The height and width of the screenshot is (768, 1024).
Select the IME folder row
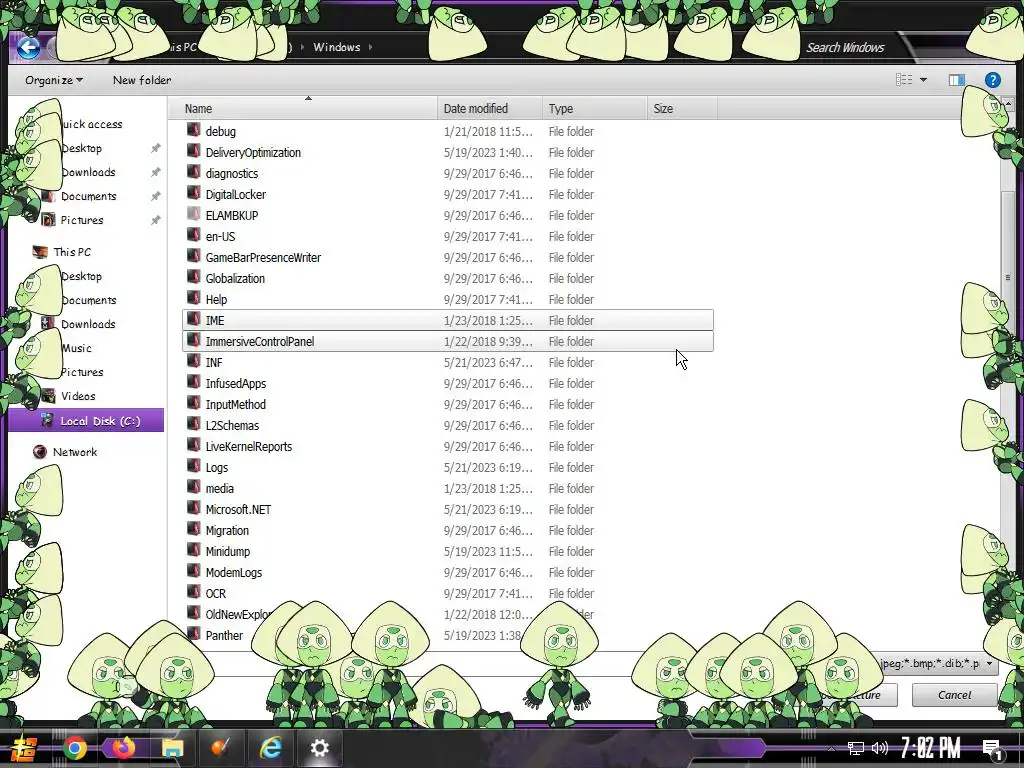point(448,320)
